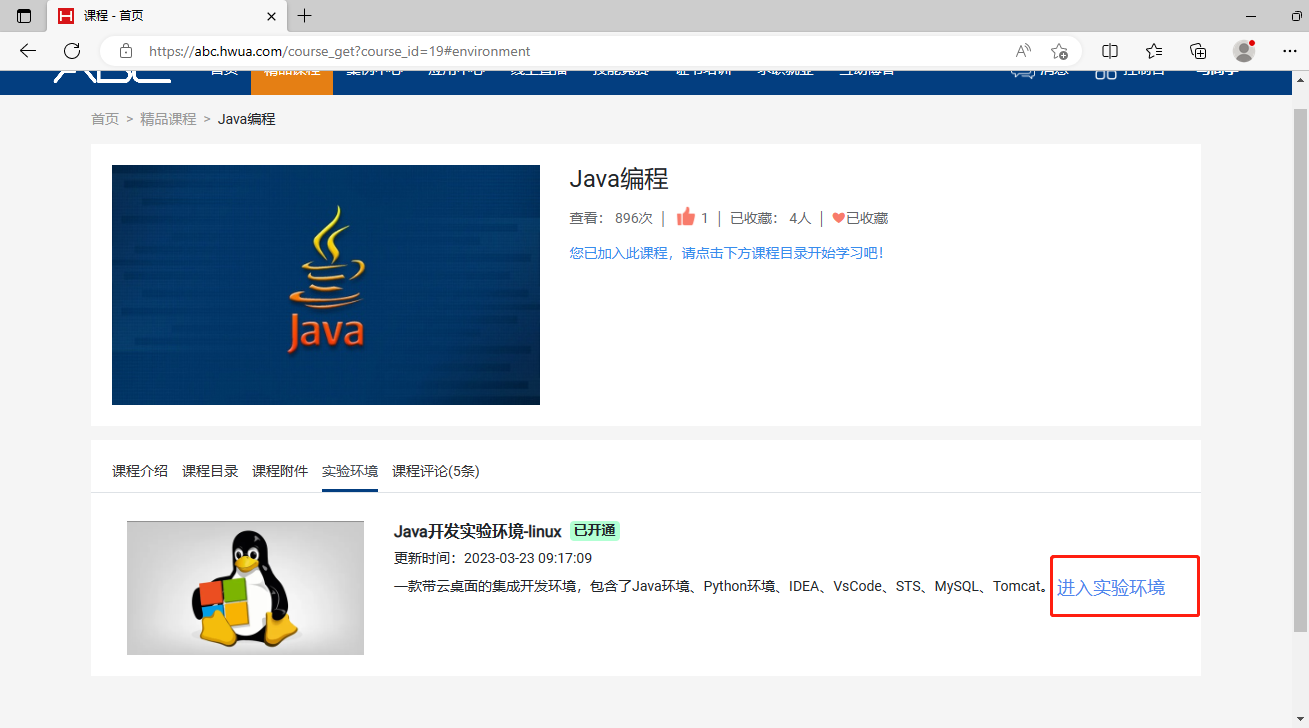The image size is (1309, 728).
Task: Switch to the 课程介绍 tab
Action: (x=140, y=471)
